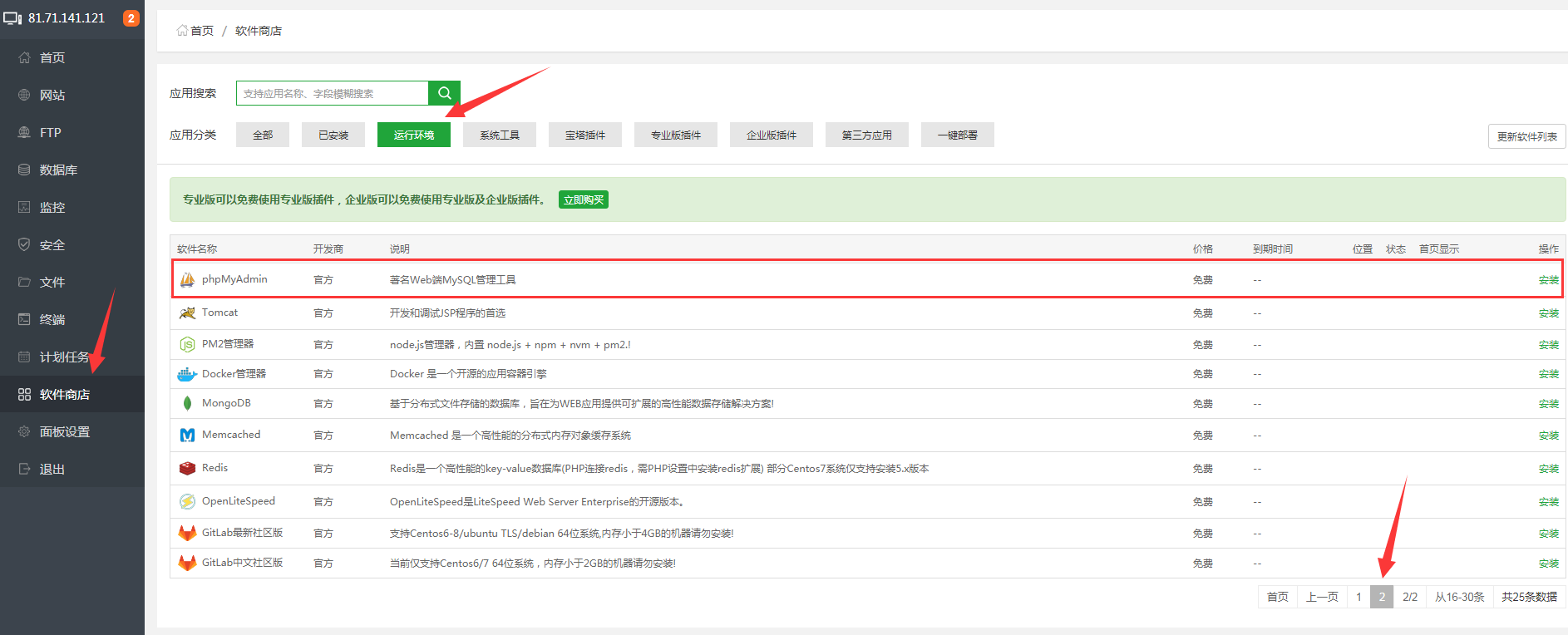Click the Memcached M icon
1568x635 pixels.
coord(188,435)
